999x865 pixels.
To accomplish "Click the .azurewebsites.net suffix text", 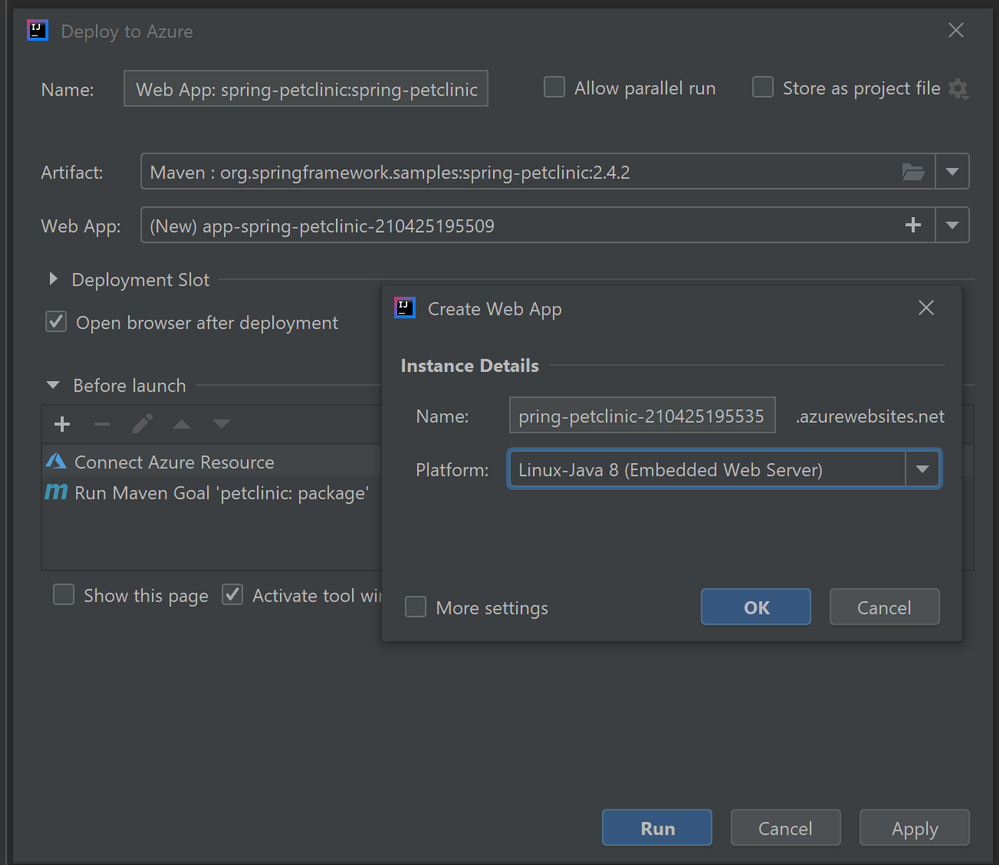I will point(870,416).
